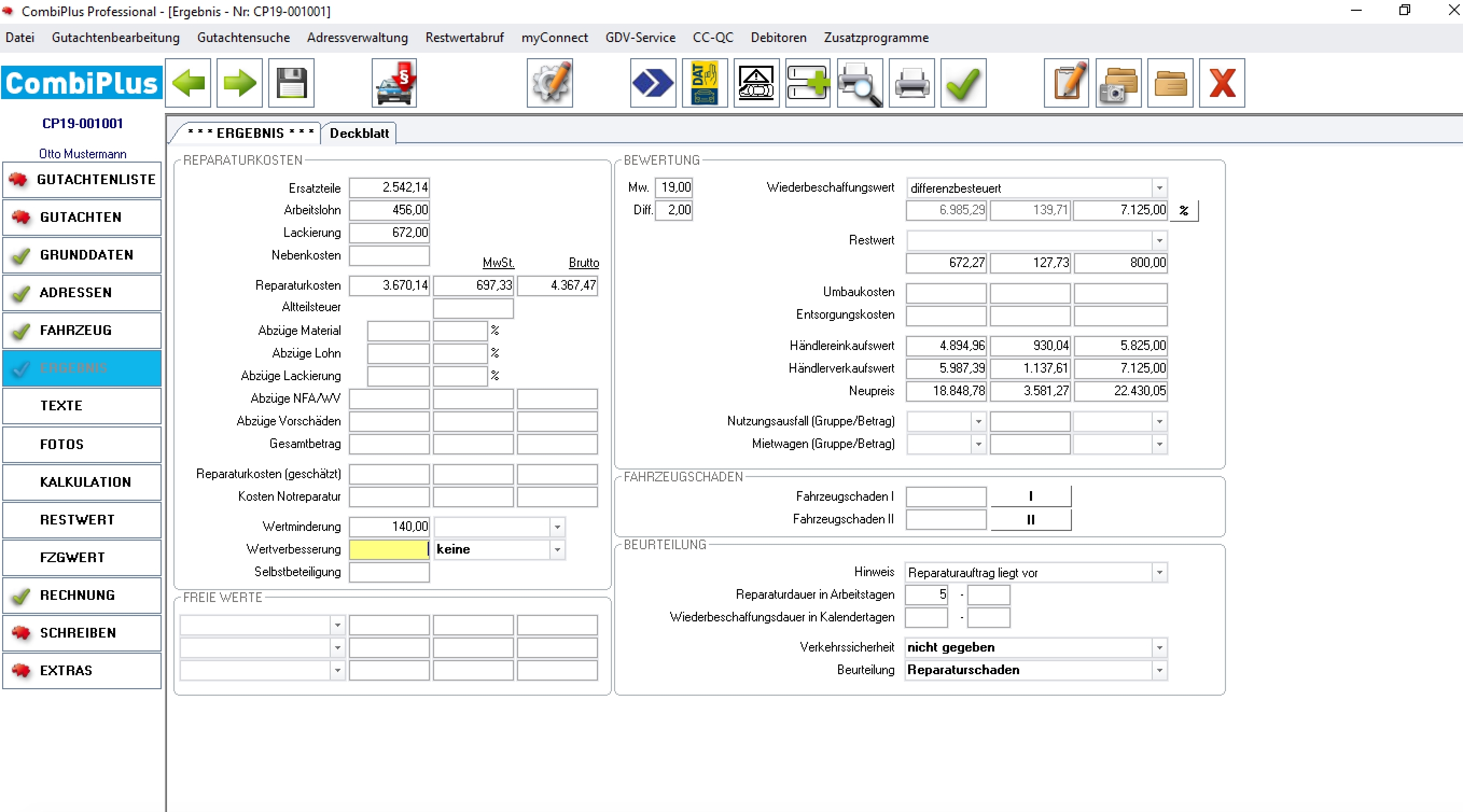Open the DAT calculation icon
This screenshot has width=1463, height=812.
704,83
